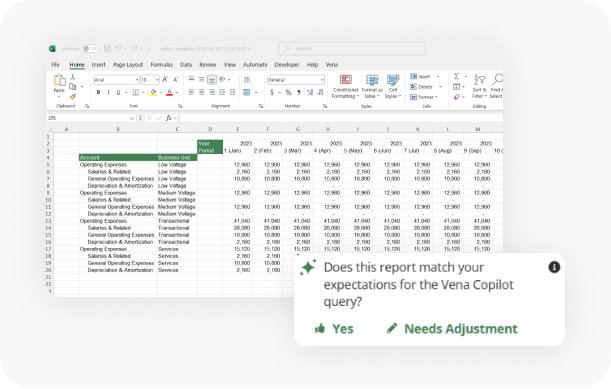The width and height of the screenshot is (611, 389).
Task: Click Decrease Font Size icon
Action: pyautogui.click(x=176, y=80)
